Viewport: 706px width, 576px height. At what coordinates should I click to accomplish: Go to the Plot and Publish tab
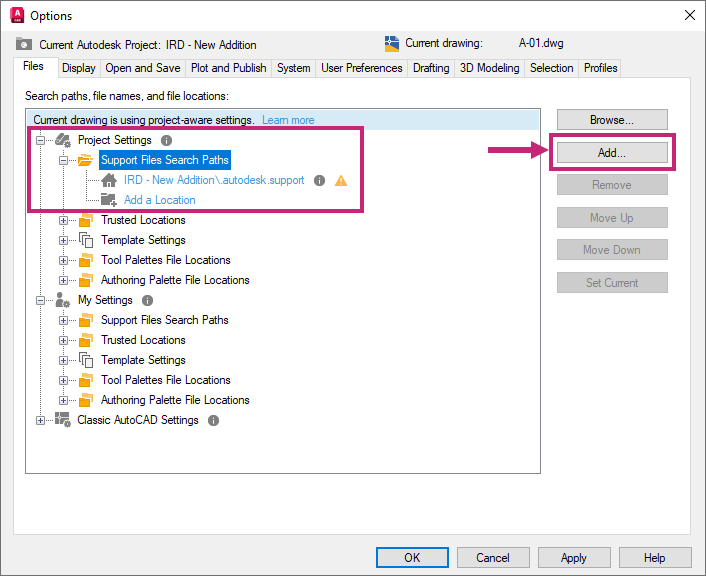(x=228, y=68)
